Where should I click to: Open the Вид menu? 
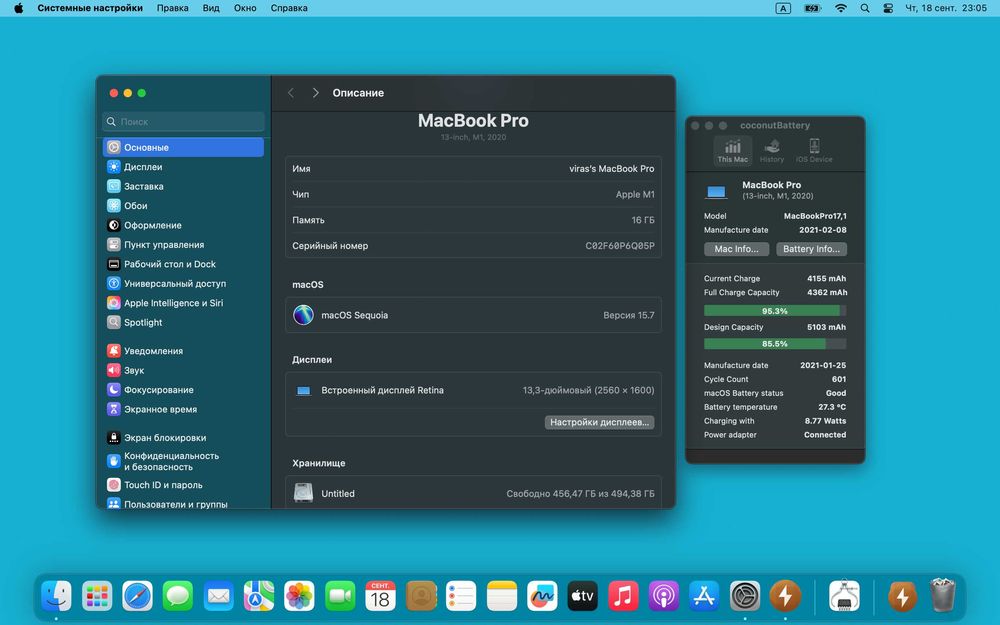click(211, 8)
